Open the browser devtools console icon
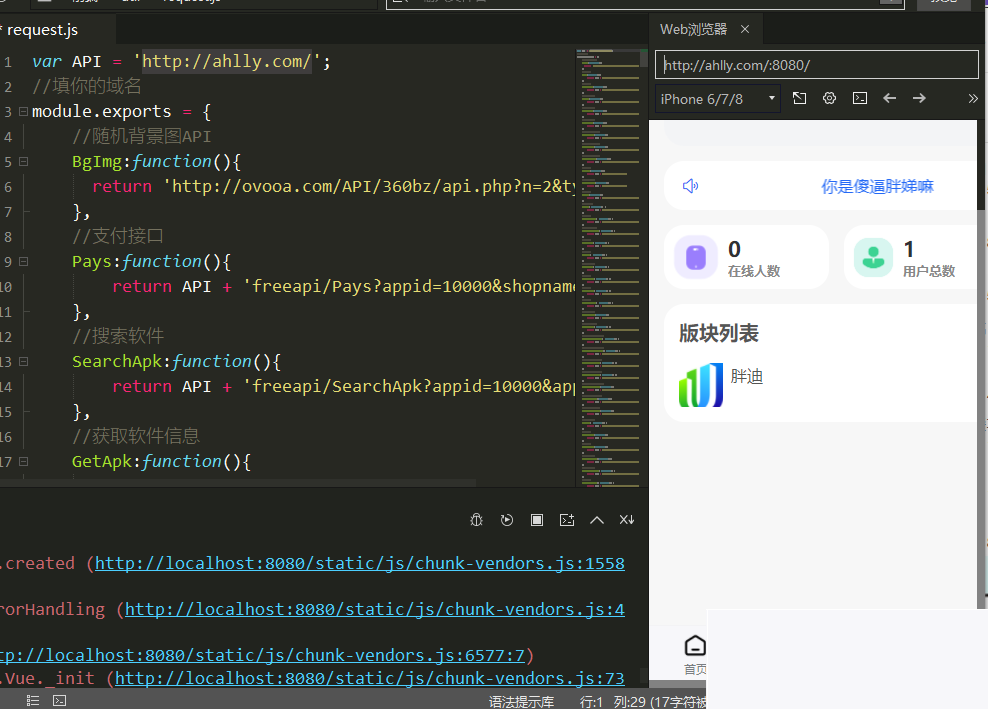 pos(859,98)
